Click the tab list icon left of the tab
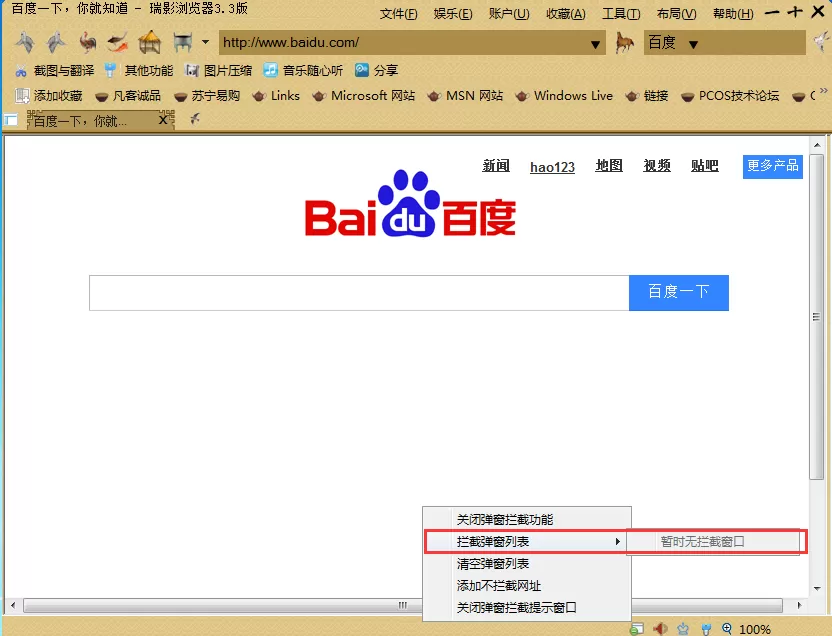Viewport: 832px width, 636px height. (11, 120)
